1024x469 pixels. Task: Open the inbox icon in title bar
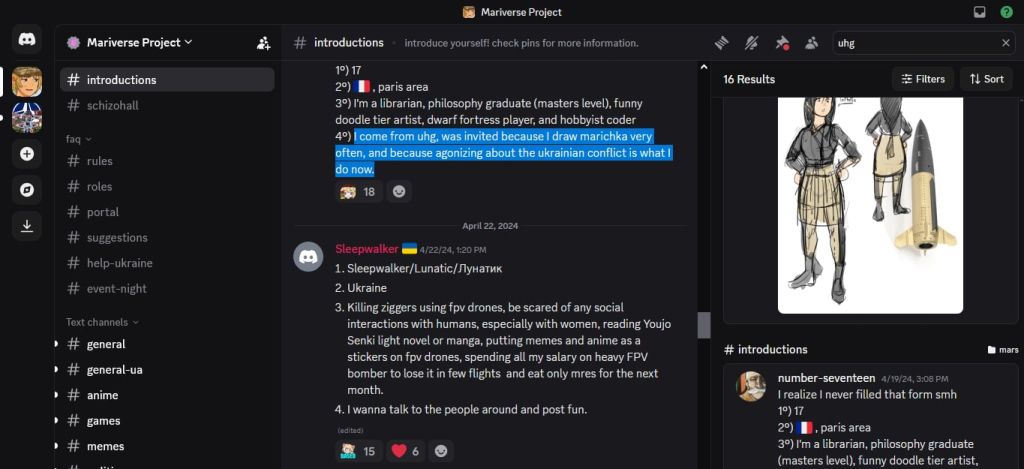(x=980, y=12)
